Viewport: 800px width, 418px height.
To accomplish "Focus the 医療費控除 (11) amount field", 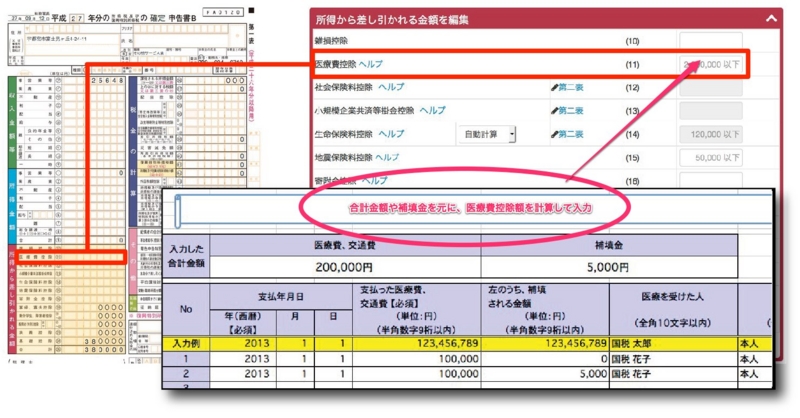I will (711, 64).
